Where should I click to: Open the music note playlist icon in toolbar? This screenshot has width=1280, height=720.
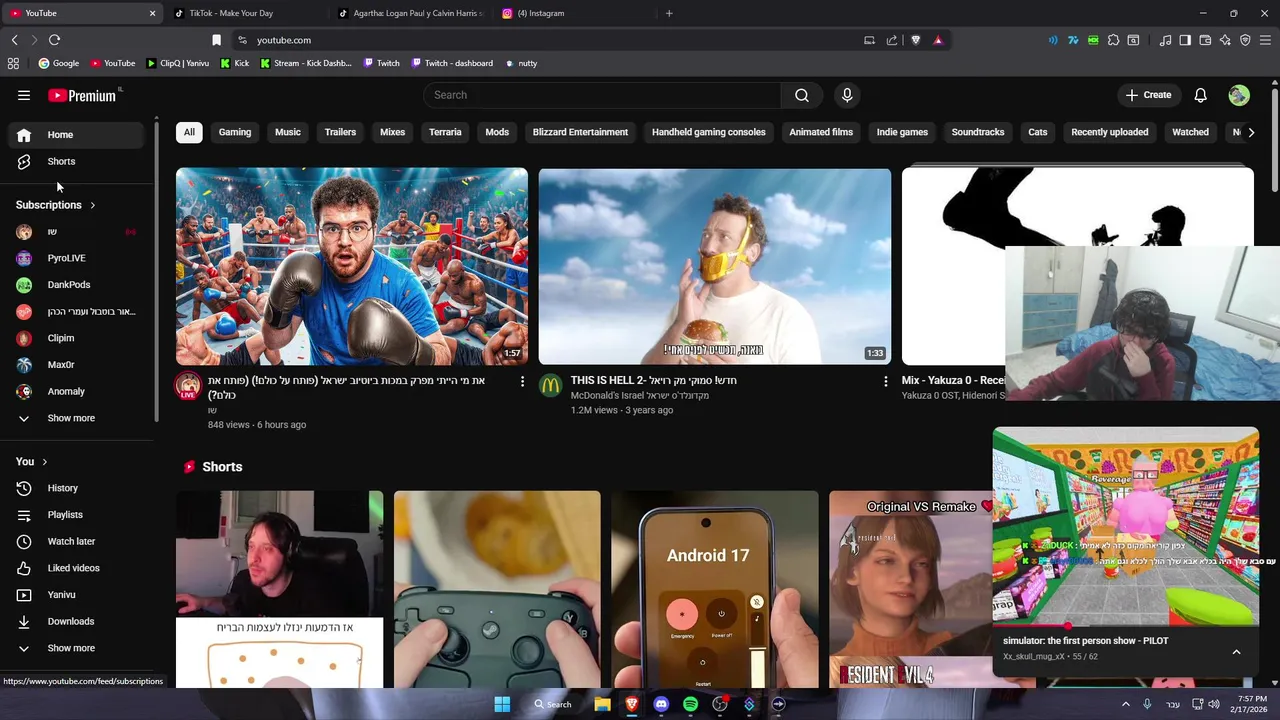1165,40
